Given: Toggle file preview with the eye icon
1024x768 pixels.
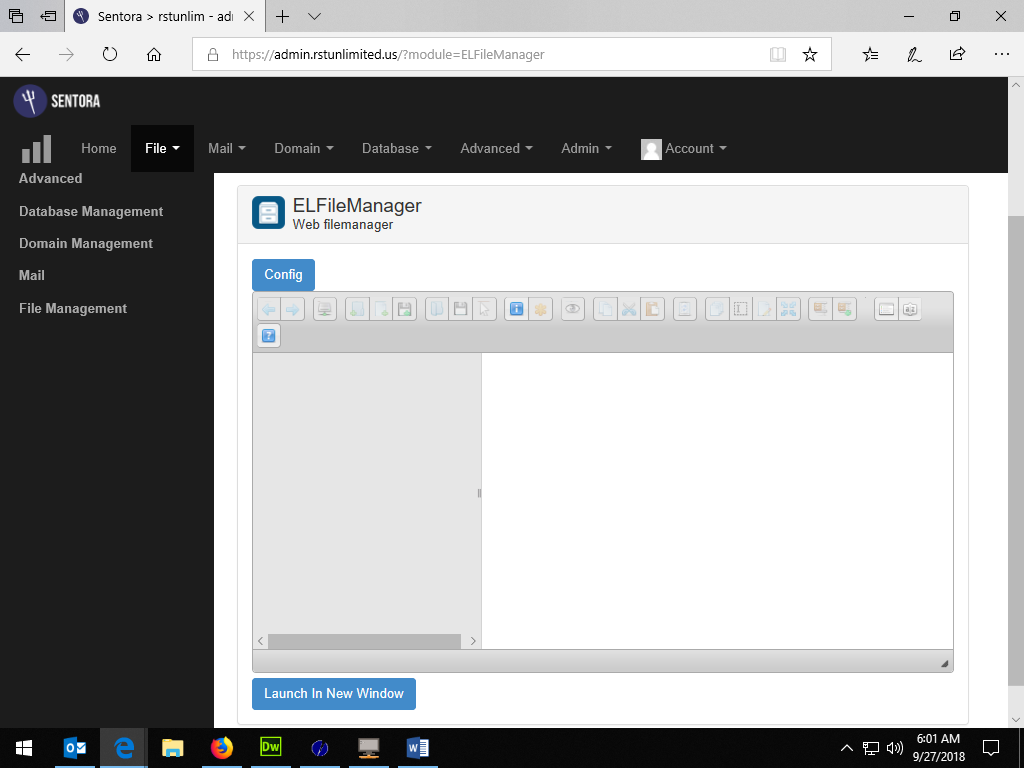Looking at the screenshot, I should (572, 309).
